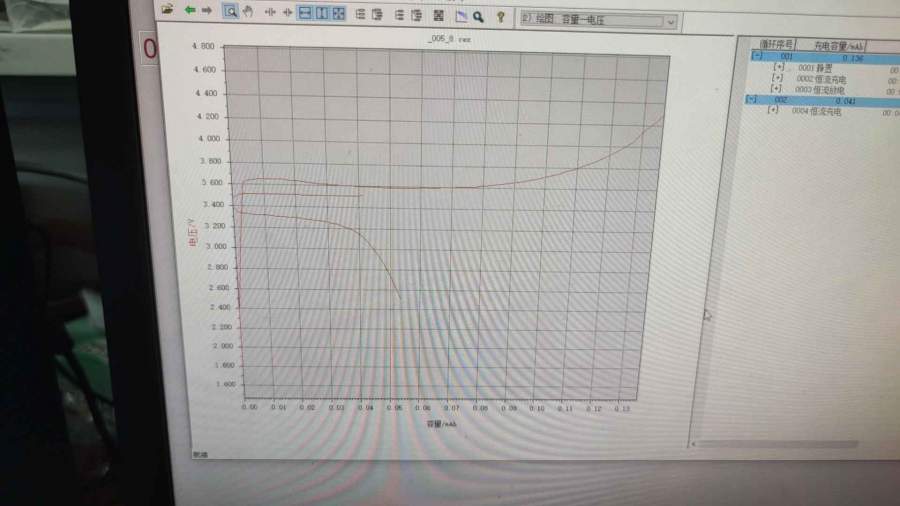900x506 pixels.
Task: Click the first list-layout toolbar icon
Action: click(360, 14)
